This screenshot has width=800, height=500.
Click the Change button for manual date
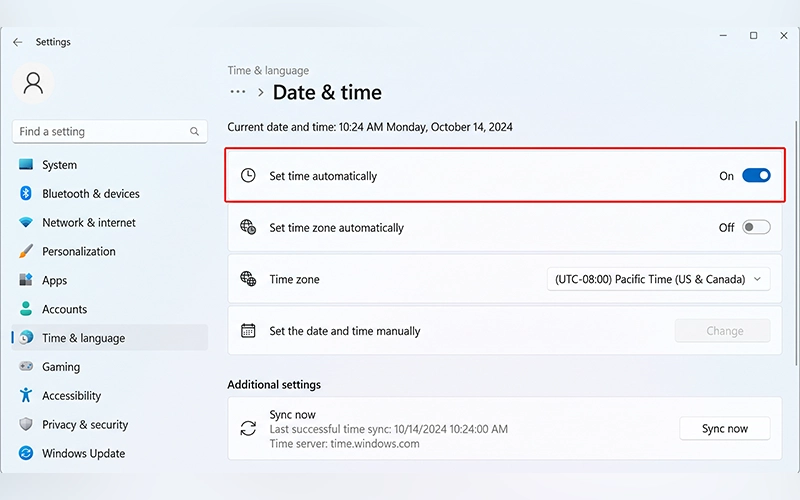coord(722,331)
